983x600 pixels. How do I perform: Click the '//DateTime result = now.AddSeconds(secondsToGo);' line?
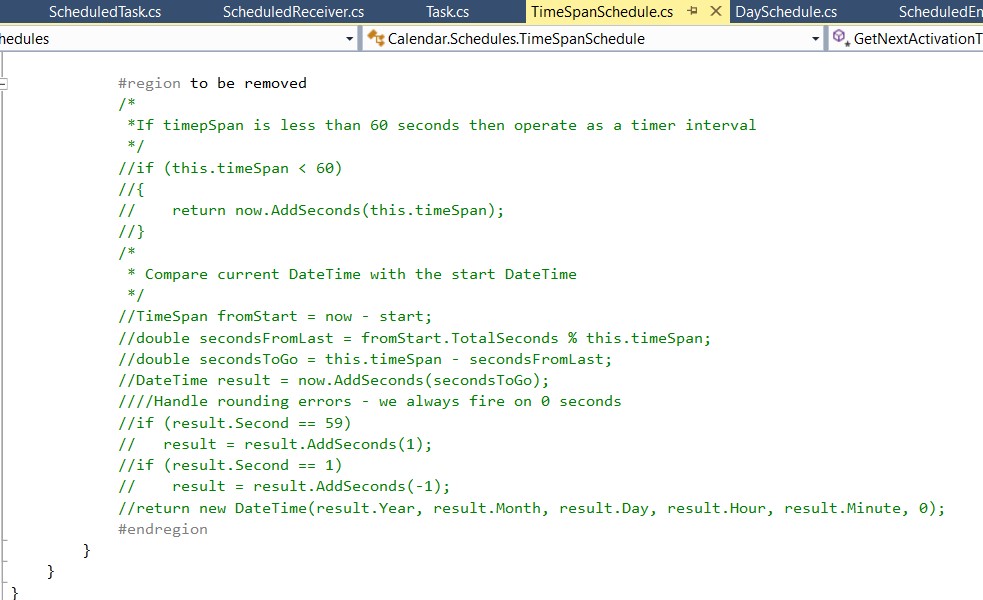coord(334,380)
